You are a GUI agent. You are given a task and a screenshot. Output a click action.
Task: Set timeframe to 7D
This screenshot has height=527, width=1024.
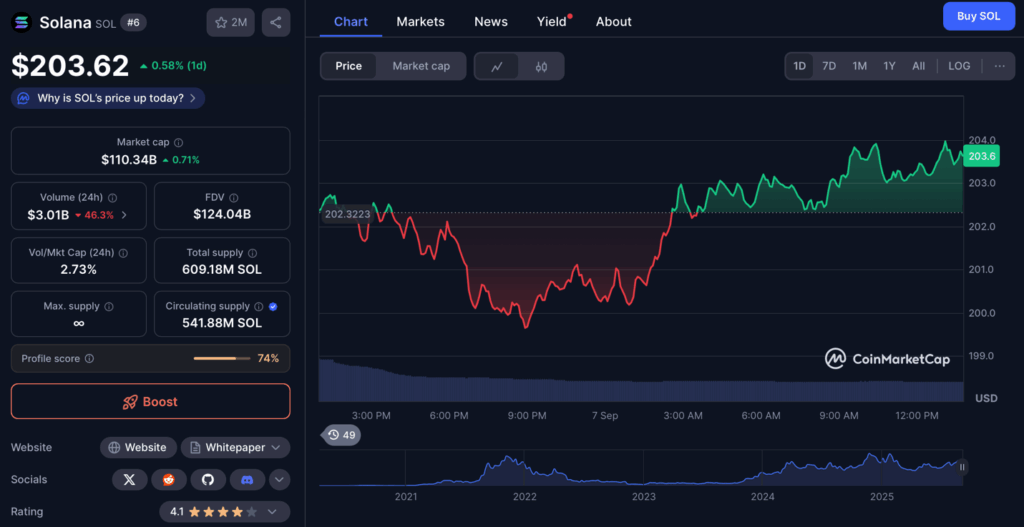pos(829,66)
